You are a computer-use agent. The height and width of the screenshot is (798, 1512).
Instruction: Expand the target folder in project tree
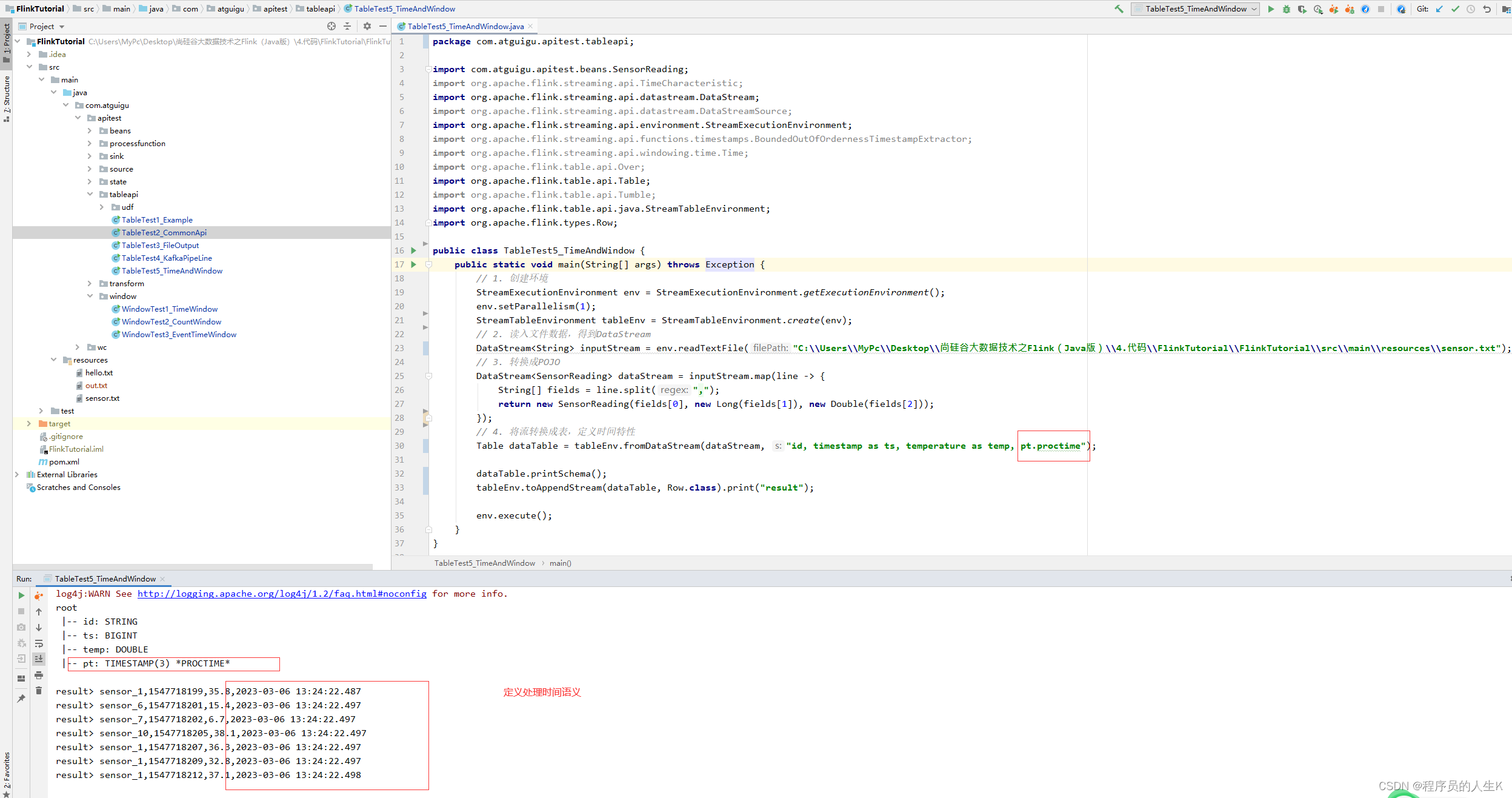tap(28, 423)
